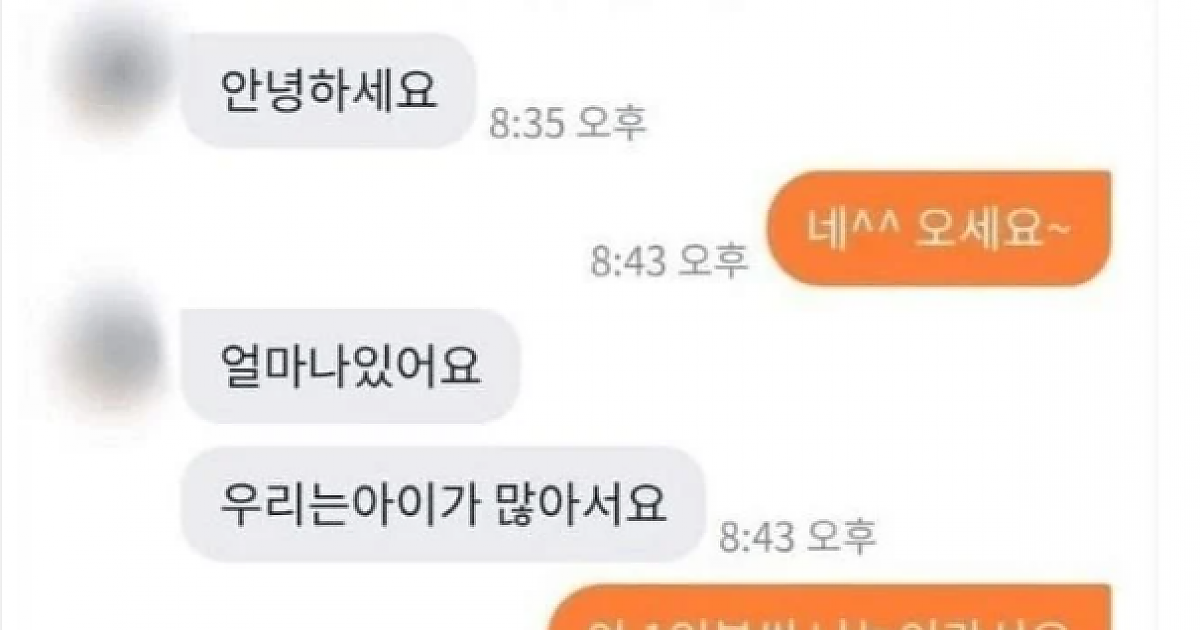The height and width of the screenshot is (630, 1200).
Task: Click the 8:35 digits of first timestamp
Action: pos(529,123)
